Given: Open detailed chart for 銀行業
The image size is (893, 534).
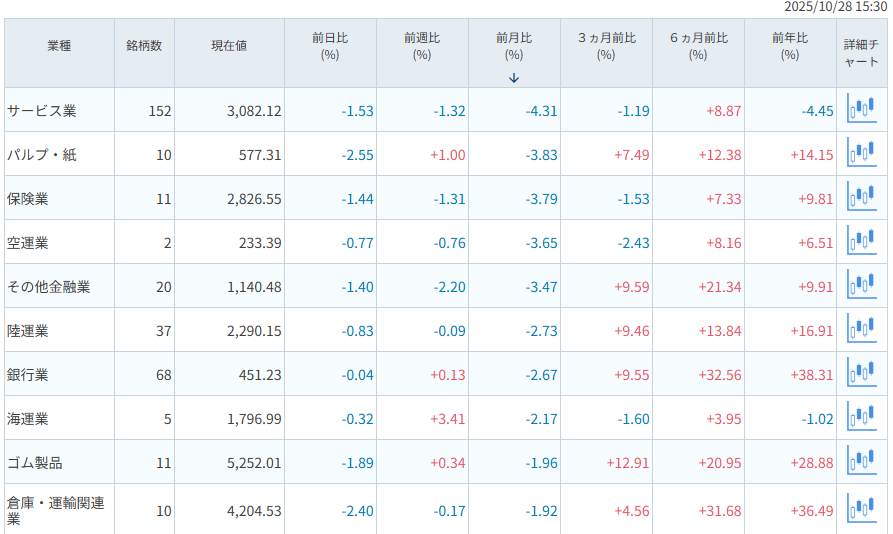Looking at the screenshot, I should (861, 373).
